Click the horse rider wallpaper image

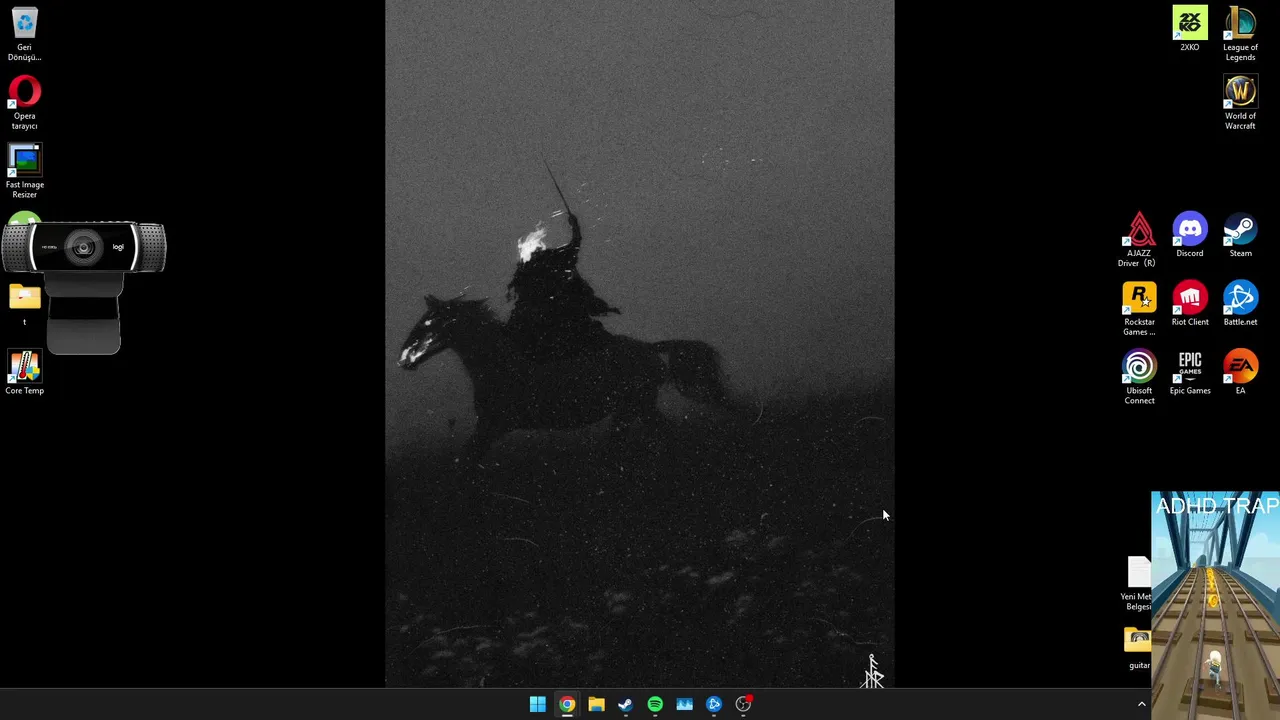640,344
